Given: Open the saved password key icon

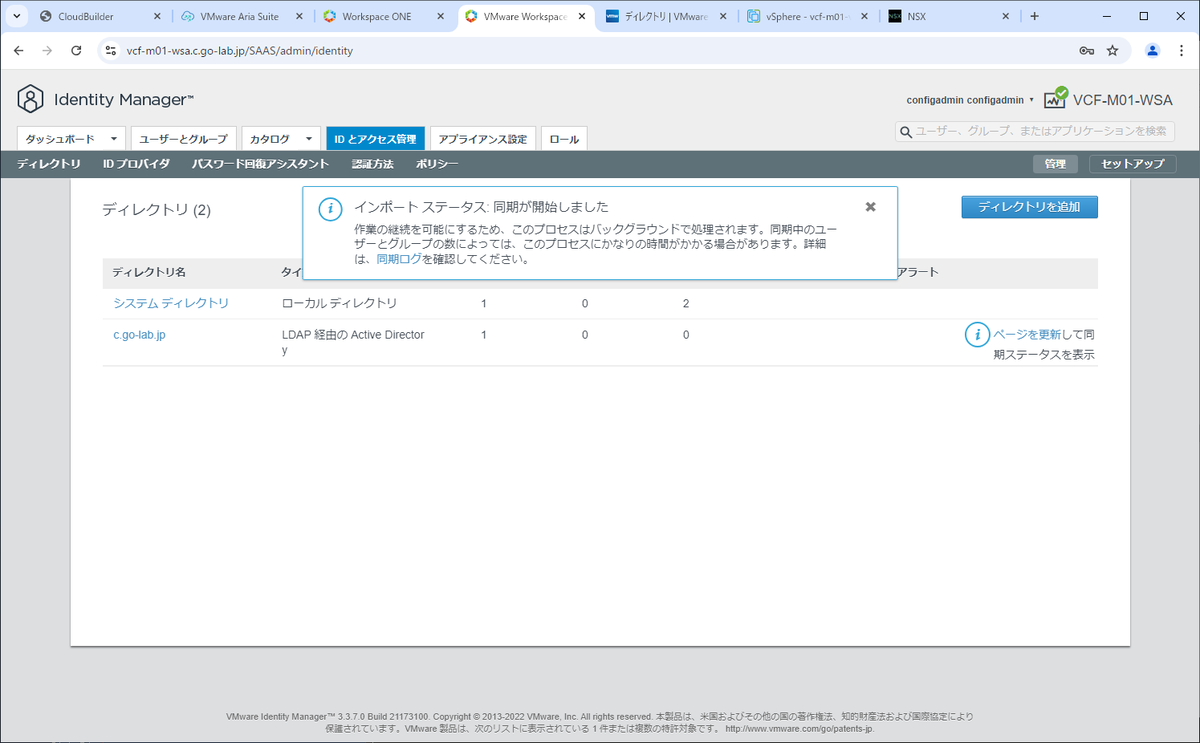Looking at the screenshot, I should point(1086,50).
